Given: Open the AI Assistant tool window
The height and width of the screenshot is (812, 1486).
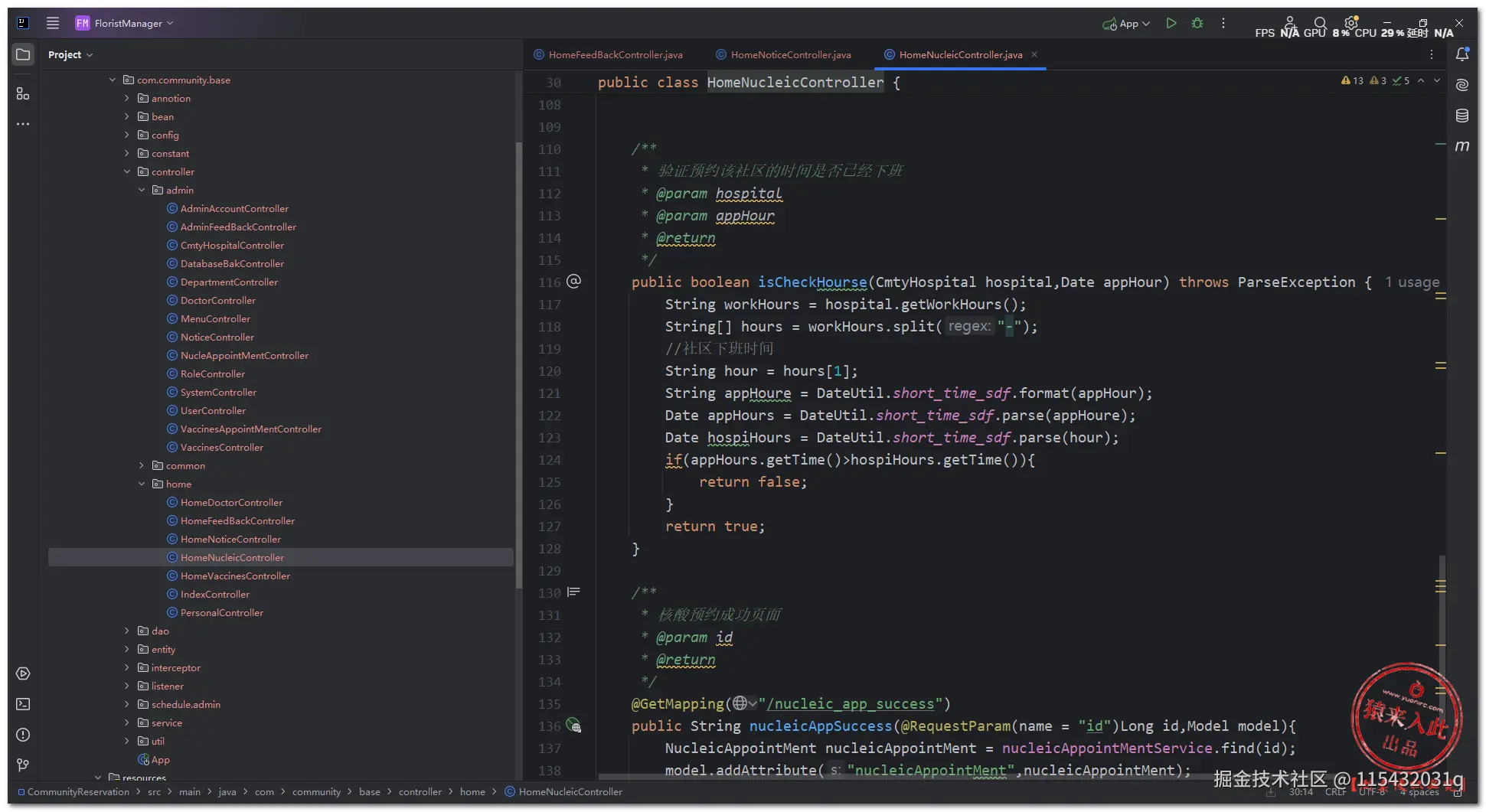Looking at the screenshot, I should (x=1462, y=85).
